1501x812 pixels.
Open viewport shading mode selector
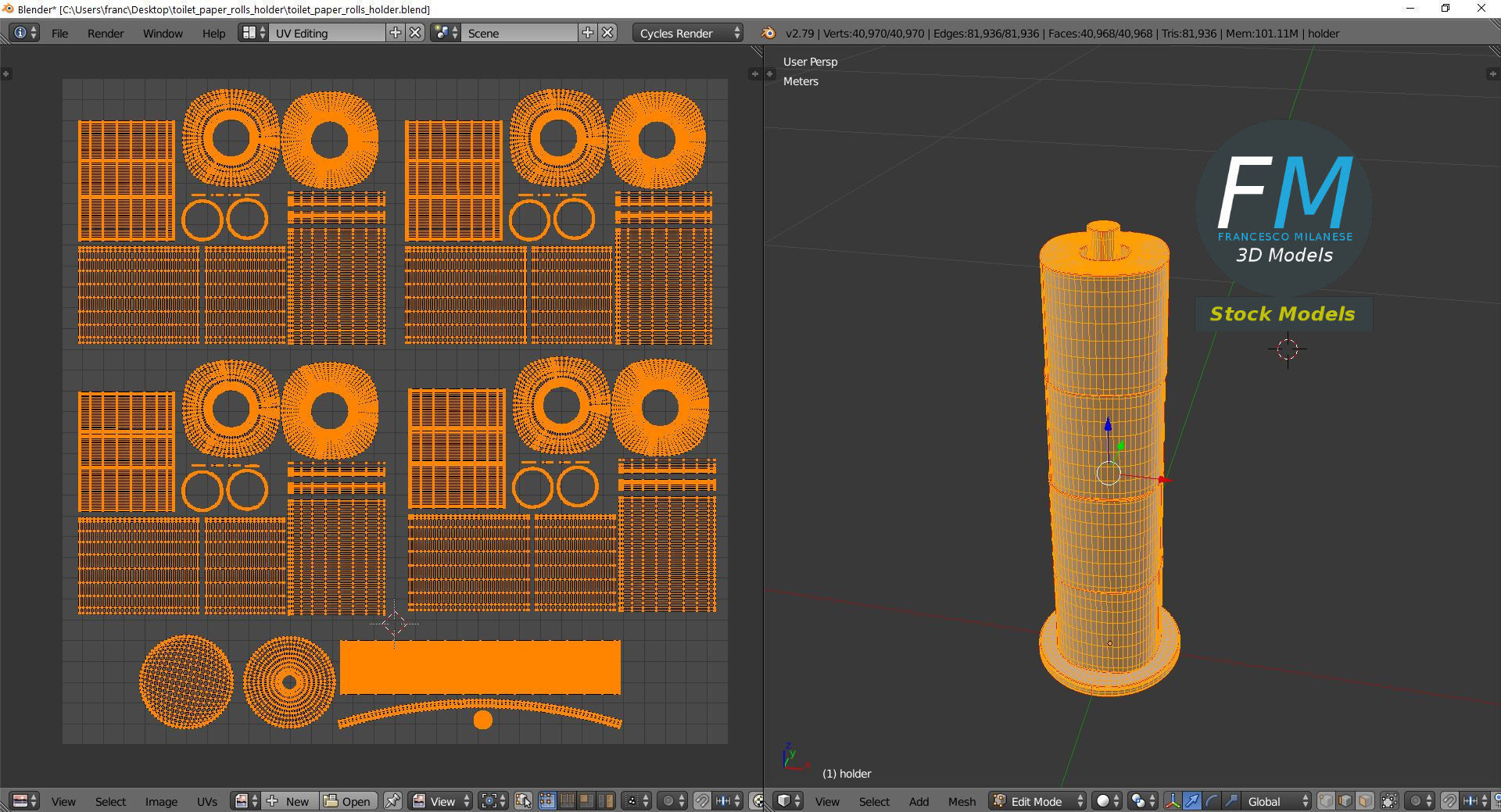(x=1108, y=801)
